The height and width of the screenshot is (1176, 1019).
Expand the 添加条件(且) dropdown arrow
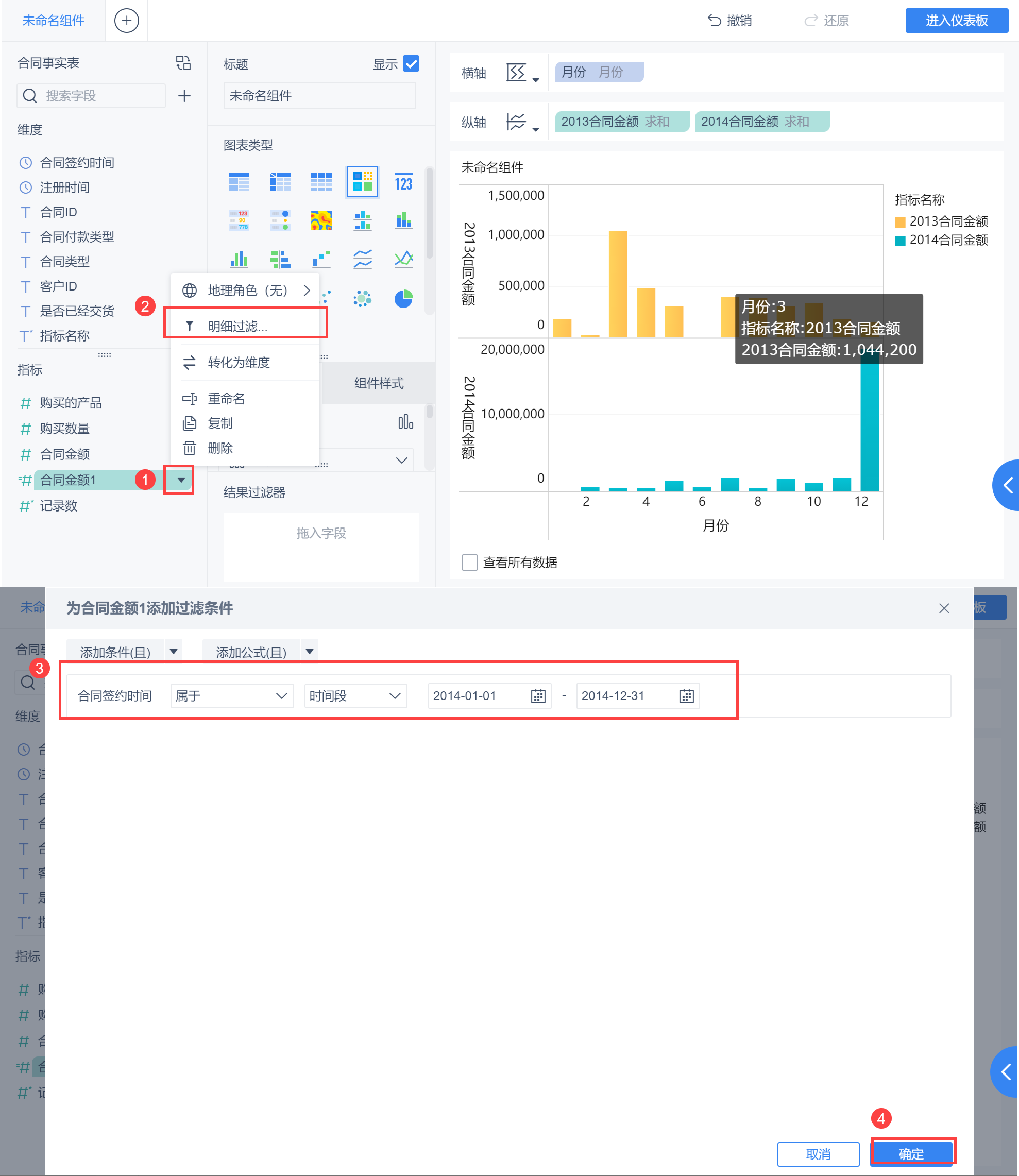(x=174, y=651)
